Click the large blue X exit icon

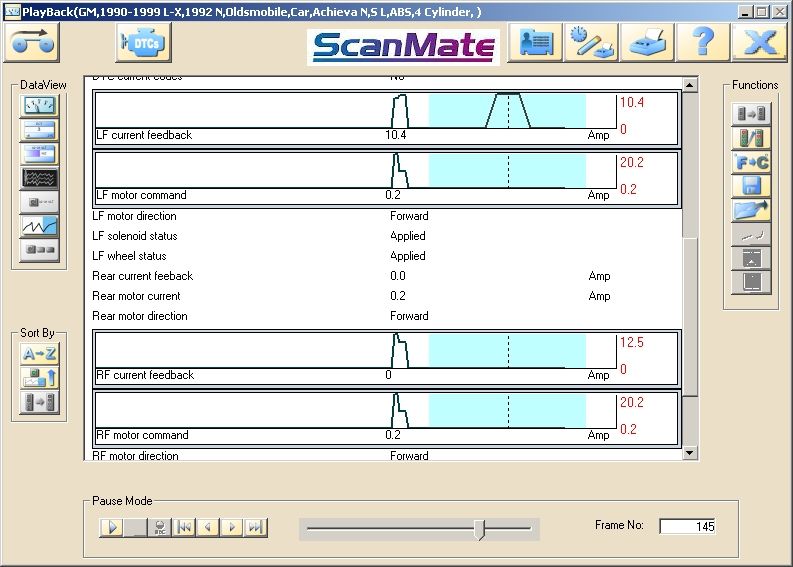point(760,42)
